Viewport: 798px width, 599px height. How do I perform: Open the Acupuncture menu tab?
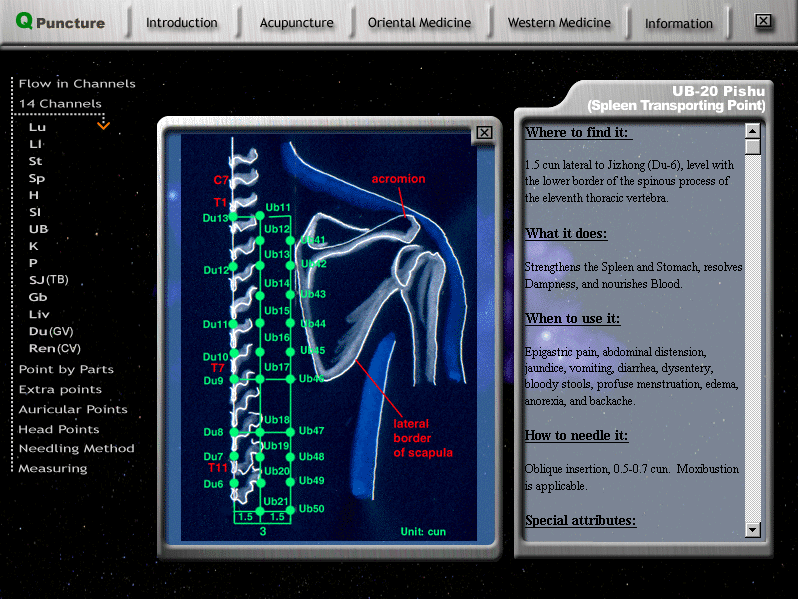[296, 23]
